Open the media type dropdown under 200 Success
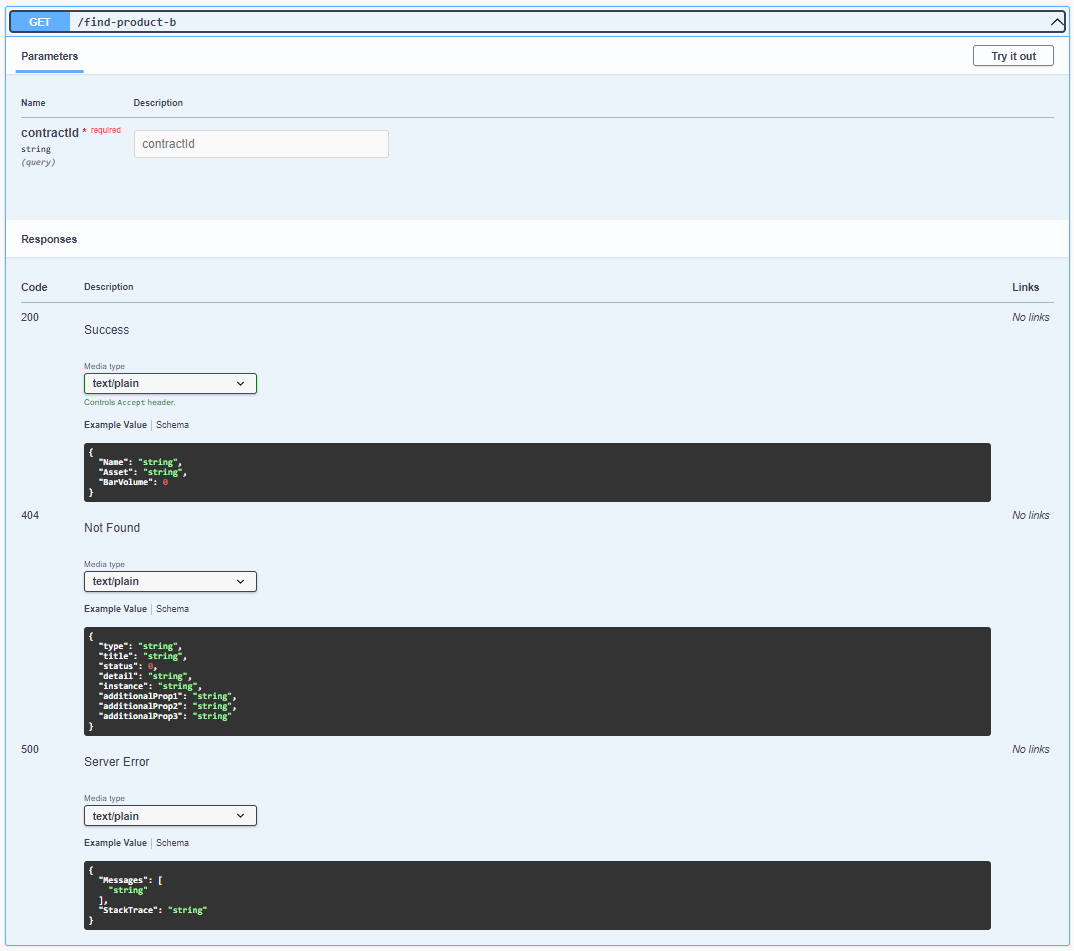Image resolution: width=1074 pixels, height=951 pixels. [x=169, y=383]
